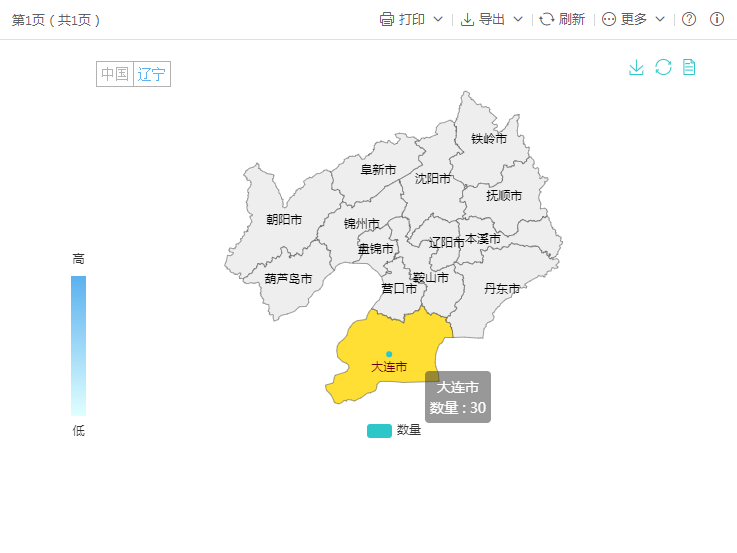The width and height of the screenshot is (737, 553).
Task: Expand the 打印 dropdown arrow
Action: pyautogui.click(x=438, y=19)
